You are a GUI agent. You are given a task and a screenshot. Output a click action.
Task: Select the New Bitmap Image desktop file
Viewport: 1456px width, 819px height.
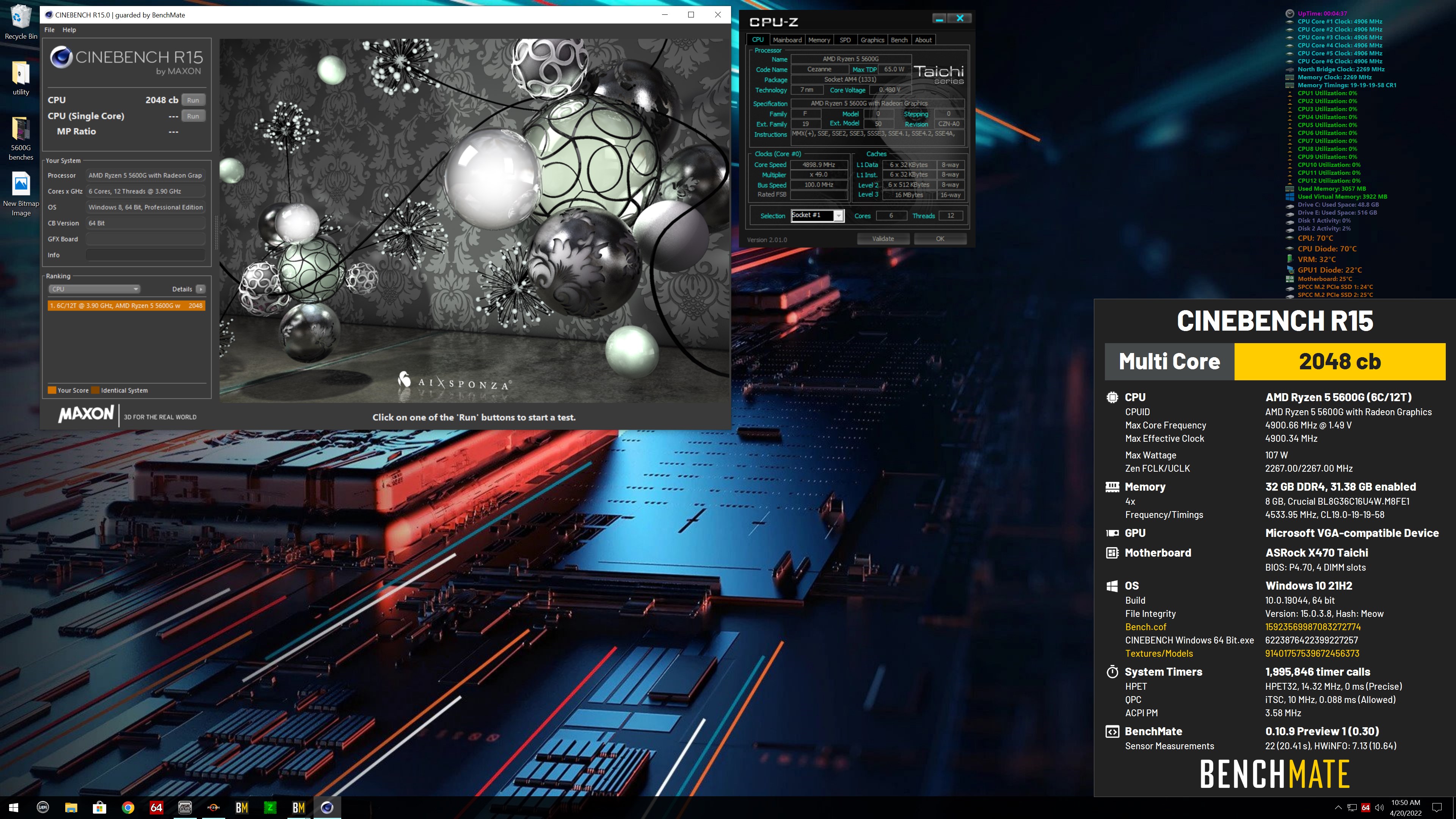pyautogui.click(x=21, y=194)
